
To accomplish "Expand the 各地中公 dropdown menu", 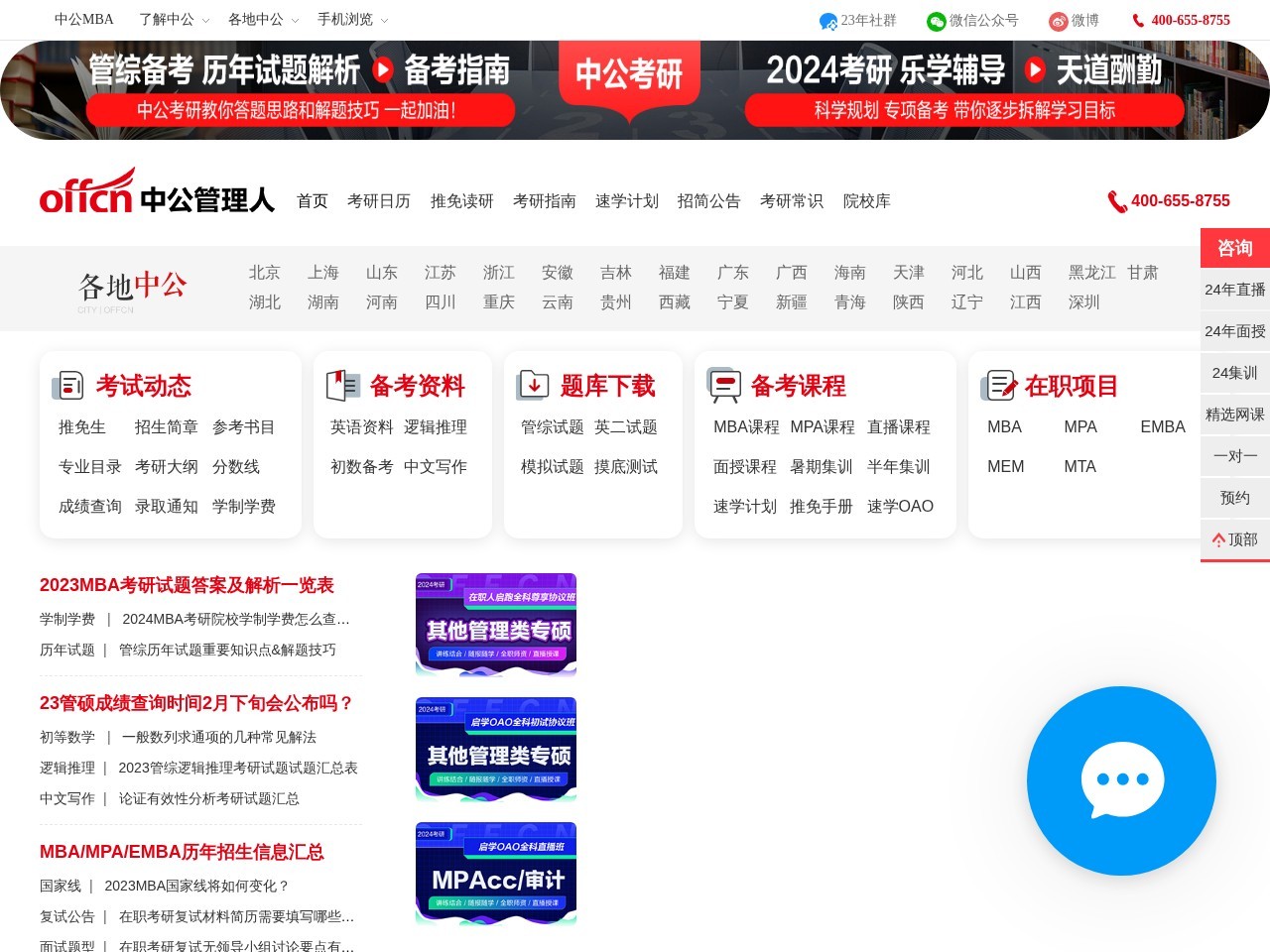I will pos(263,20).
